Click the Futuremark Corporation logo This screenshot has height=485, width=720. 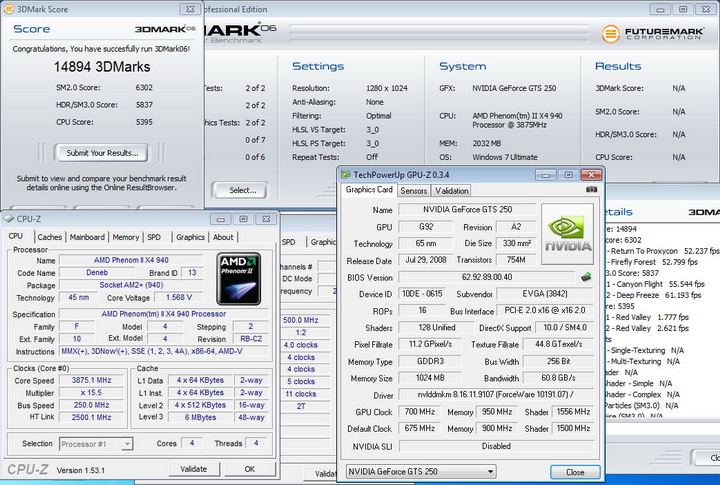[x=651, y=33]
